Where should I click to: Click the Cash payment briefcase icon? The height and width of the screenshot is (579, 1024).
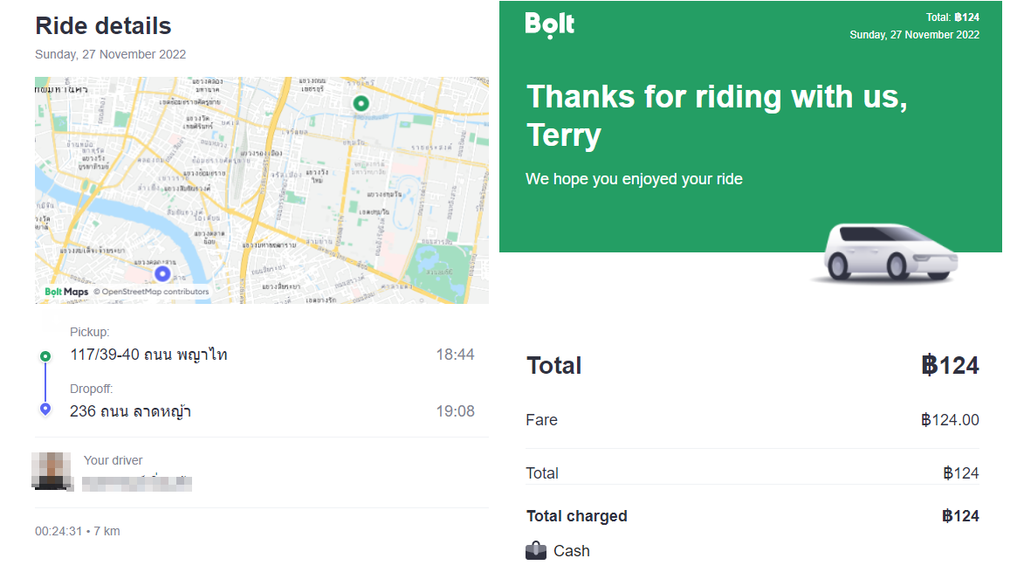[x=536, y=551]
